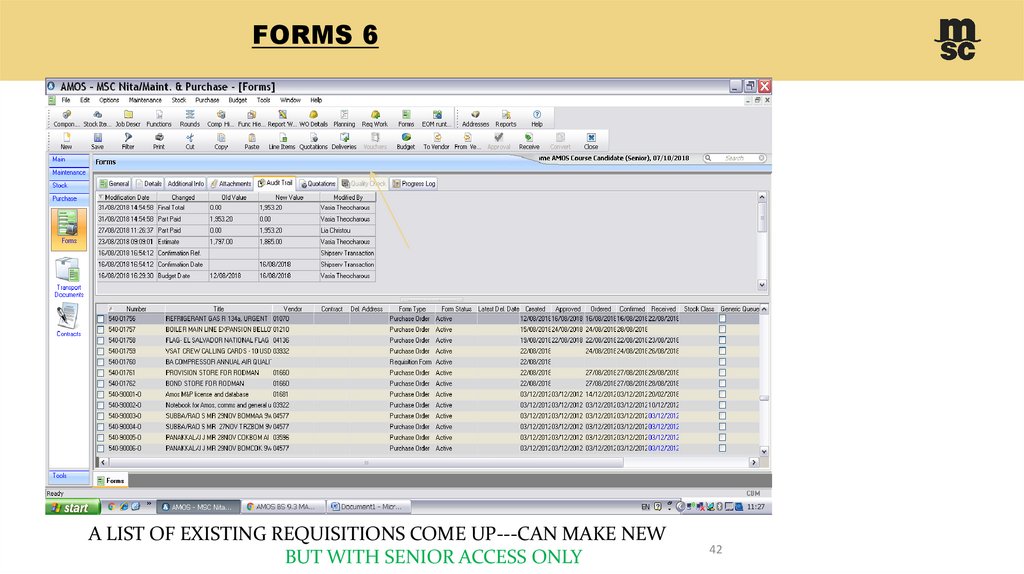The width and height of the screenshot is (1024, 574).
Task: Select the REFRIGERANT GAS R 134a row
Action: pos(428,319)
